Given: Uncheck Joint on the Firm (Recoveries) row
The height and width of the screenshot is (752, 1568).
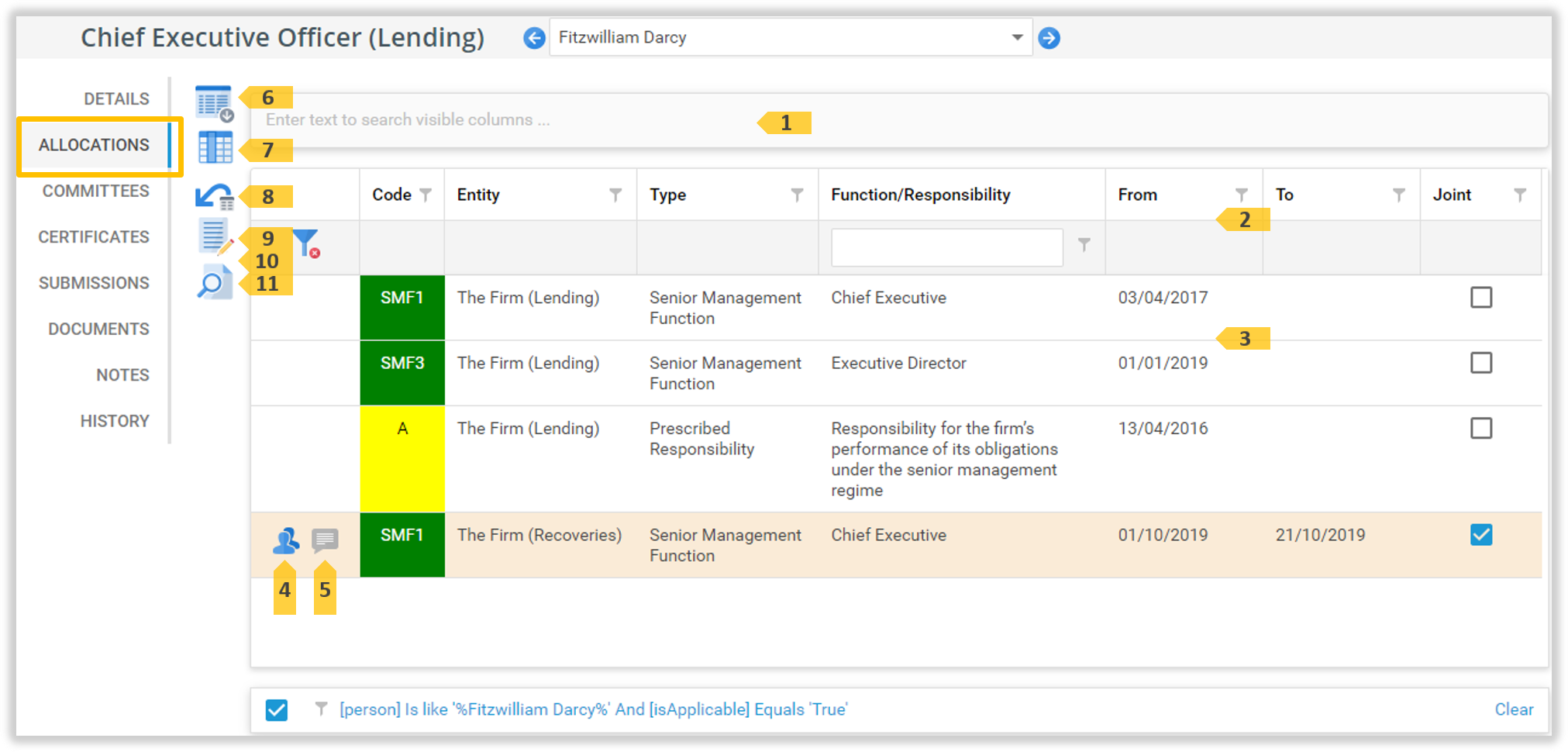Looking at the screenshot, I should click(x=1481, y=534).
